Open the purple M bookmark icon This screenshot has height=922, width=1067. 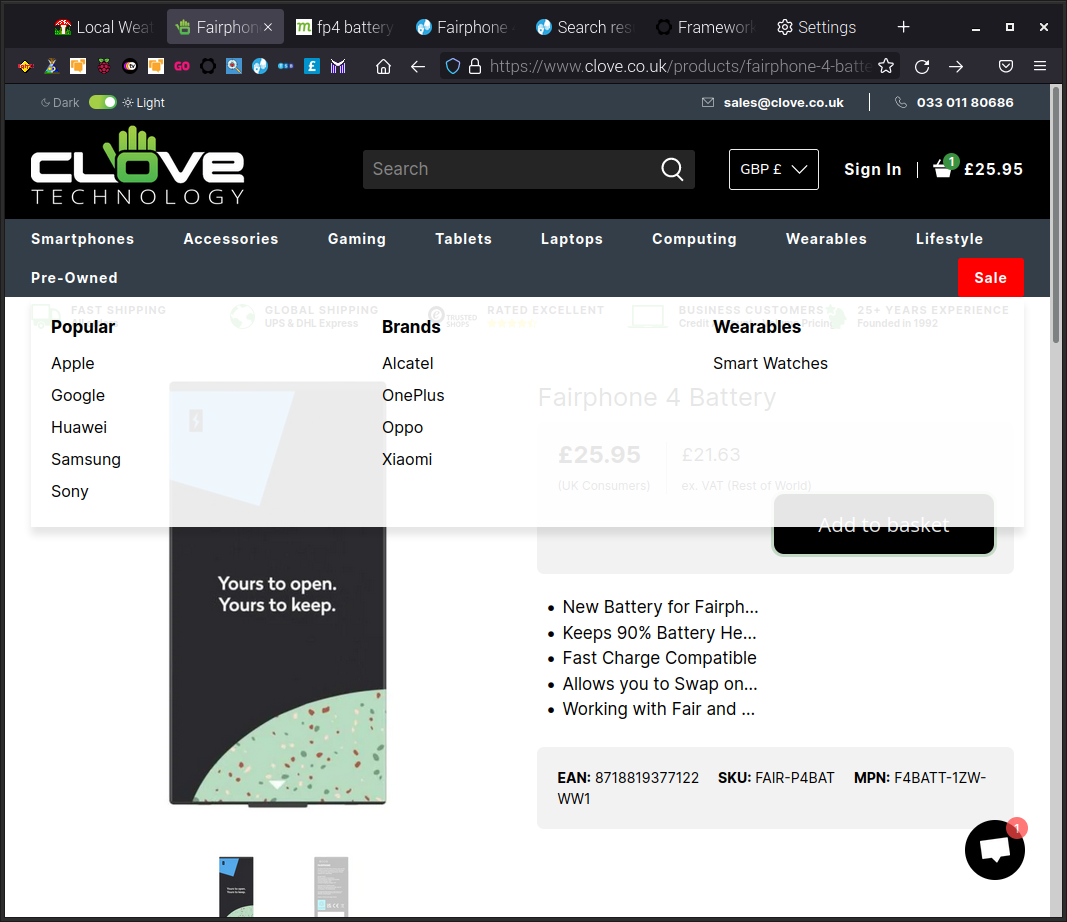[338, 66]
